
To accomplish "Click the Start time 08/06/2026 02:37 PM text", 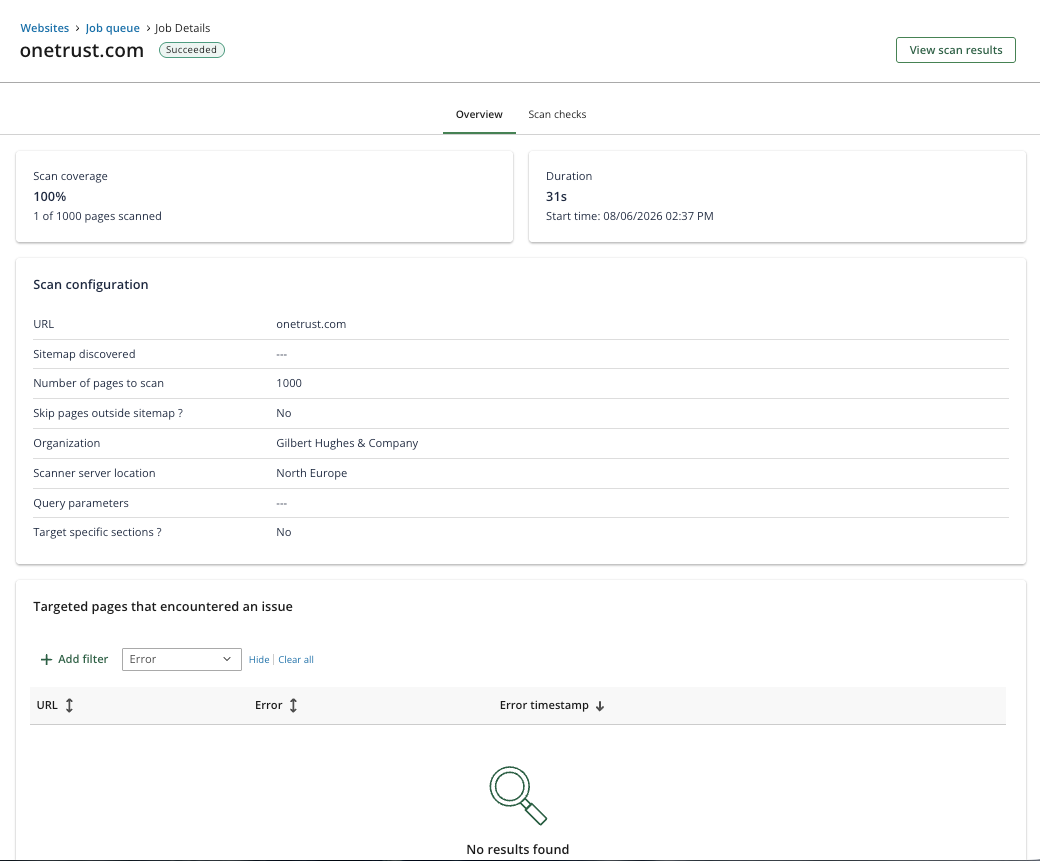I will [x=629, y=216].
